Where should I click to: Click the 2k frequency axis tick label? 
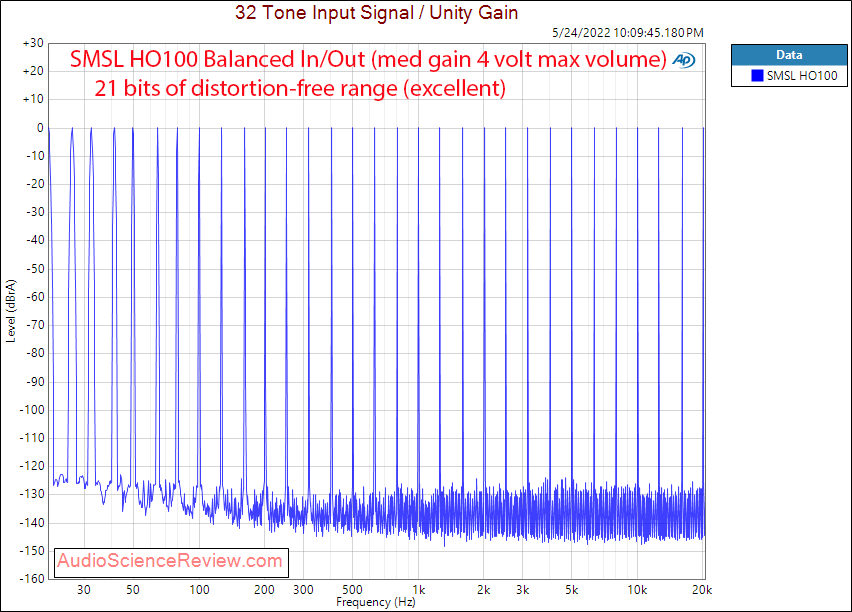[484, 590]
